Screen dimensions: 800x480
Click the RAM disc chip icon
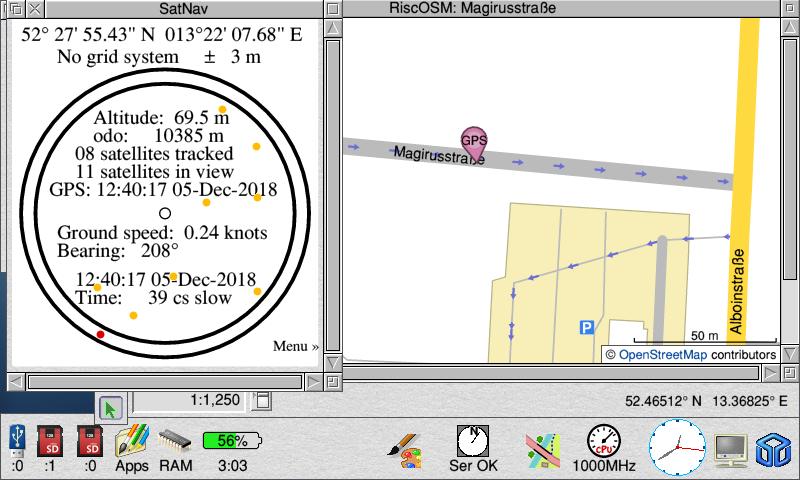[x=175, y=440]
